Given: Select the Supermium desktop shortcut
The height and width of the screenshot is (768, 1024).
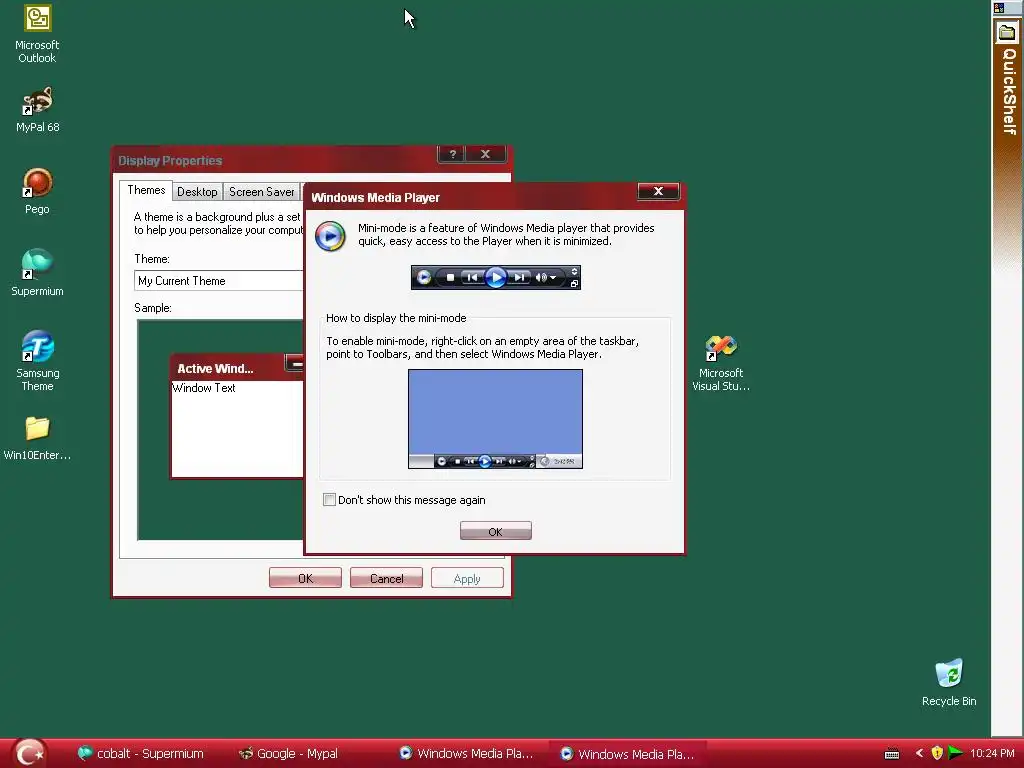Looking at the screenshot, I should pos(37,273).
